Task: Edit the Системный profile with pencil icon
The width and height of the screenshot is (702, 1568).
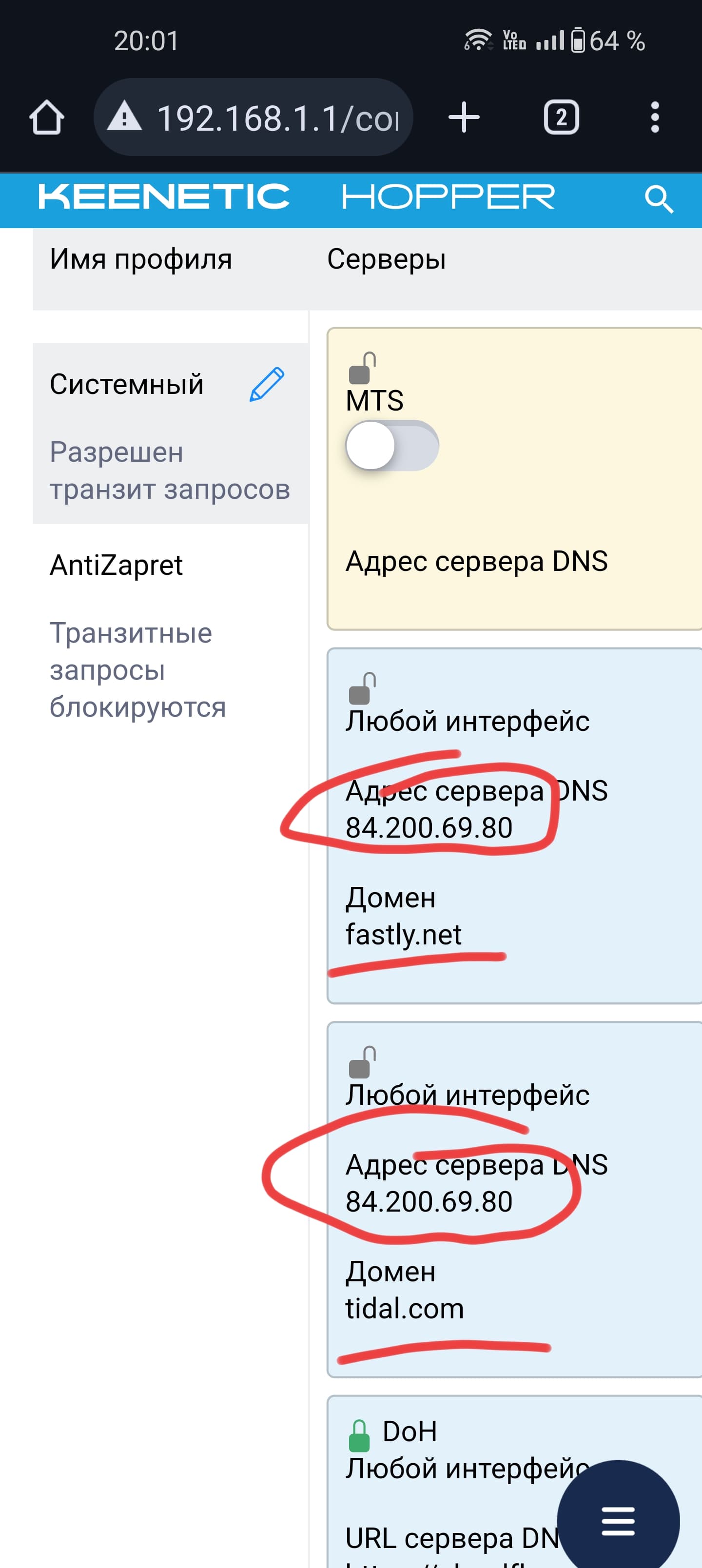Action: 267,384
